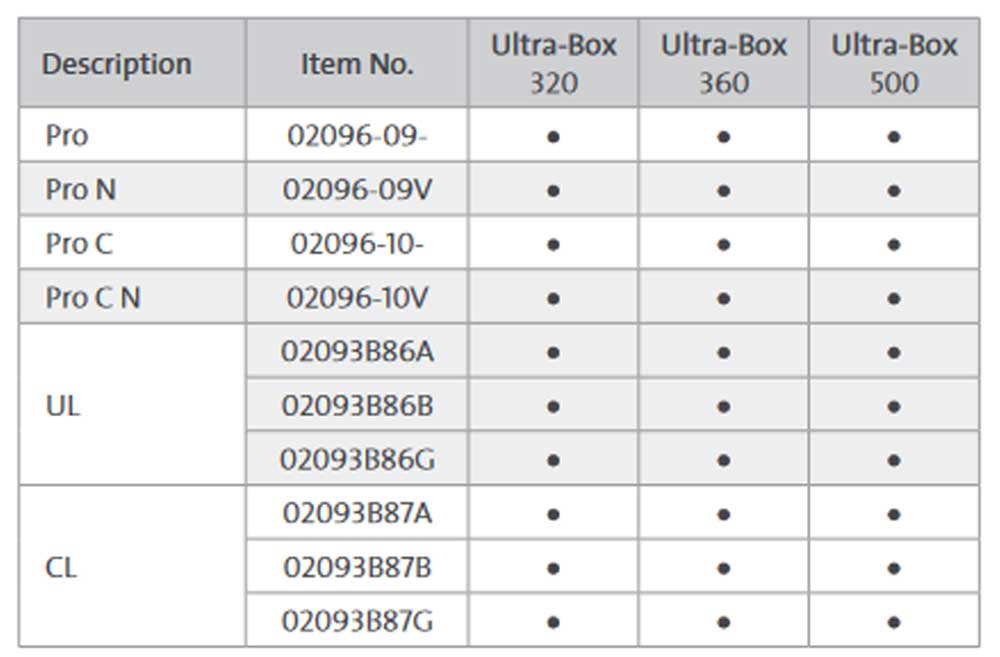Click the Ultra-Box 500 dot for 02093B86B
The width and height of the screenshot is (1000, 657).
(894, 407)
